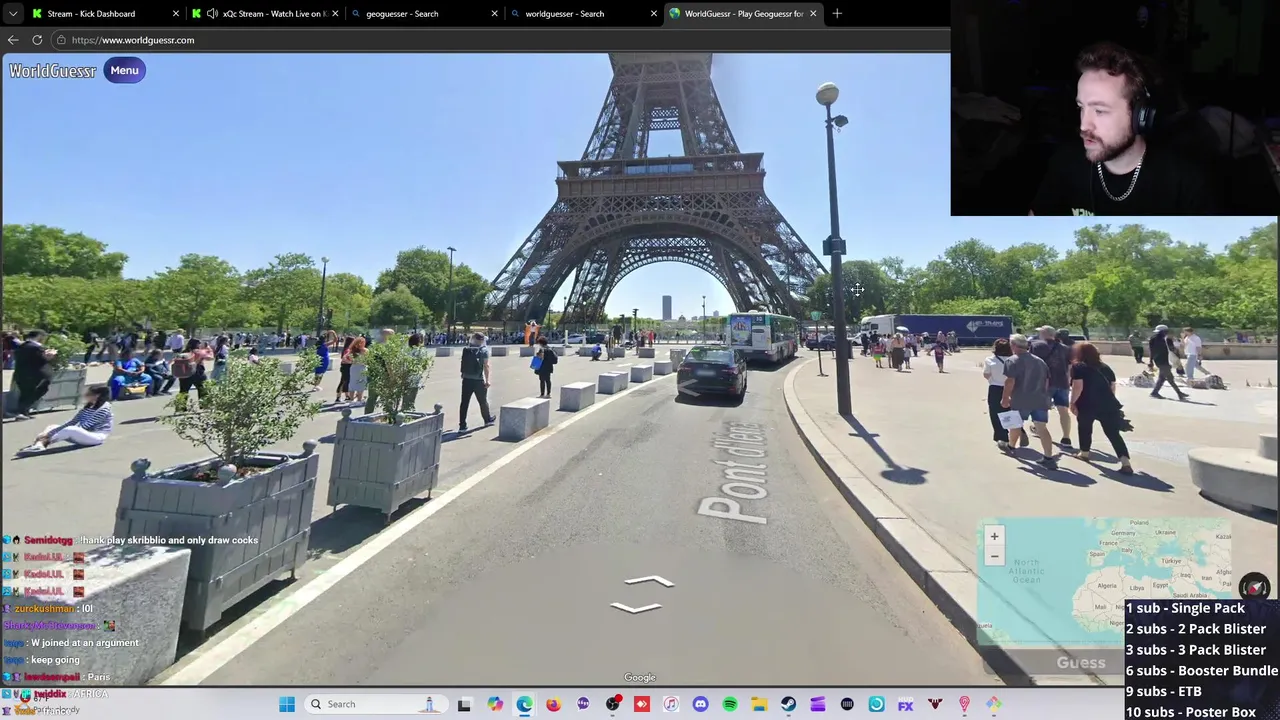Click the '2 subs - 2 Pack Blister' text
1280x720 pixels.
[1195, 629]
